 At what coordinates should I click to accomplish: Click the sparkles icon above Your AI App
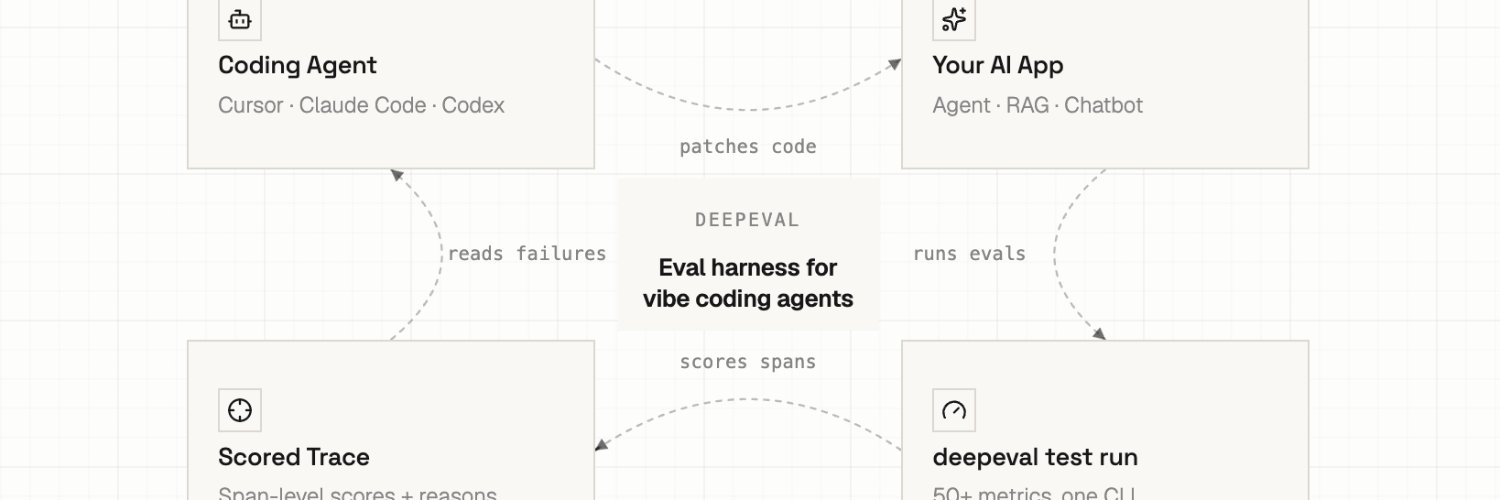[954, 19]
